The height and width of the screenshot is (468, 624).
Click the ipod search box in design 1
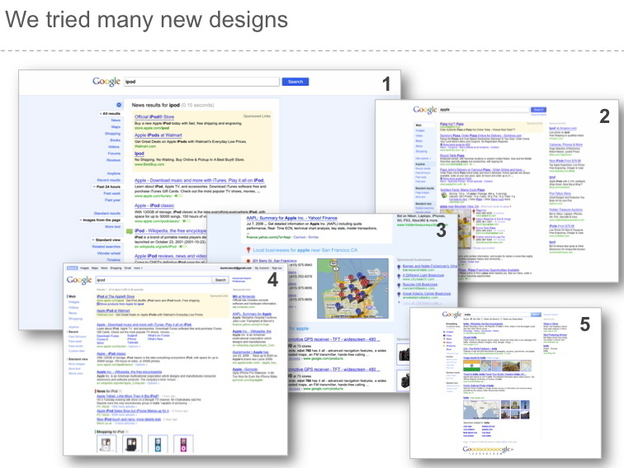click(x=201, y=82)
